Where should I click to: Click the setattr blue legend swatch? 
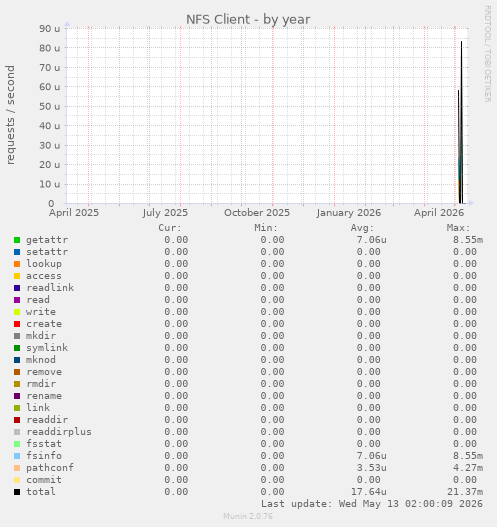pos(17,252)
